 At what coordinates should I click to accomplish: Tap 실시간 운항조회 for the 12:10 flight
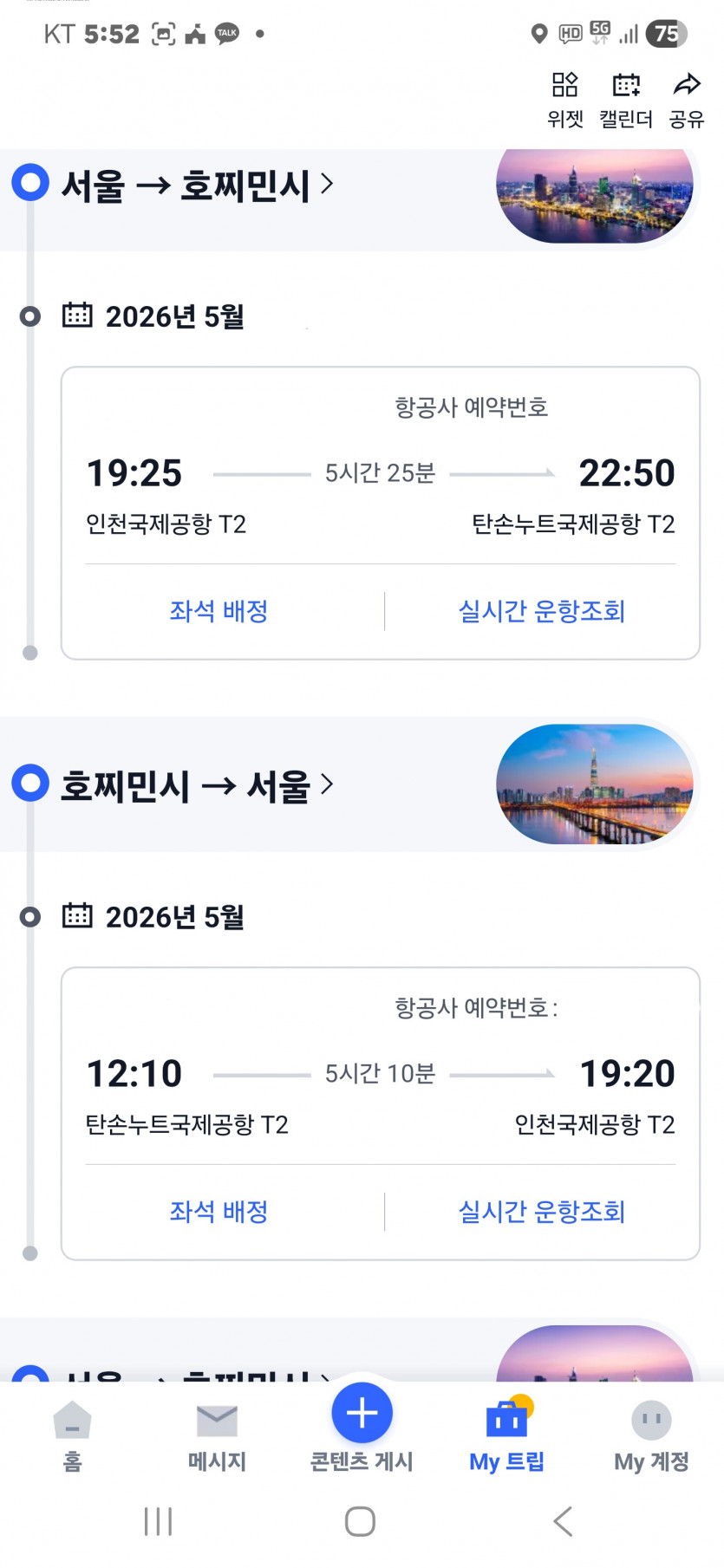tap(541, 1212)
